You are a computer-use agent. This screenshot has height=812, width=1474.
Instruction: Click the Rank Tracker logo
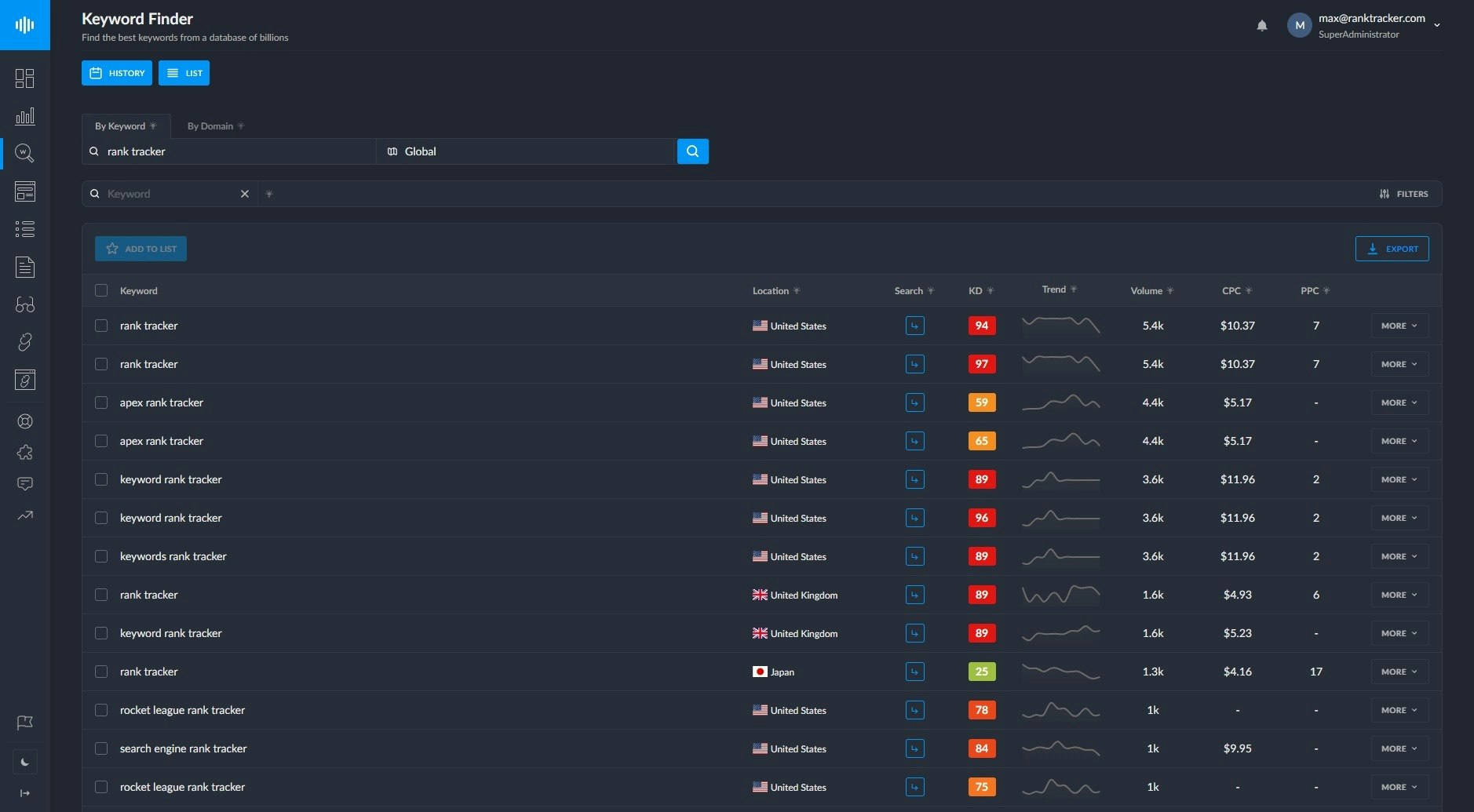tap(25, 25)
